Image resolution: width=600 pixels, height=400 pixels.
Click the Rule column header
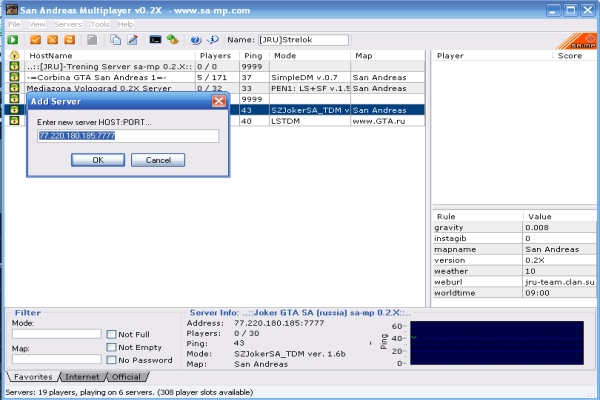pos(478,216)
